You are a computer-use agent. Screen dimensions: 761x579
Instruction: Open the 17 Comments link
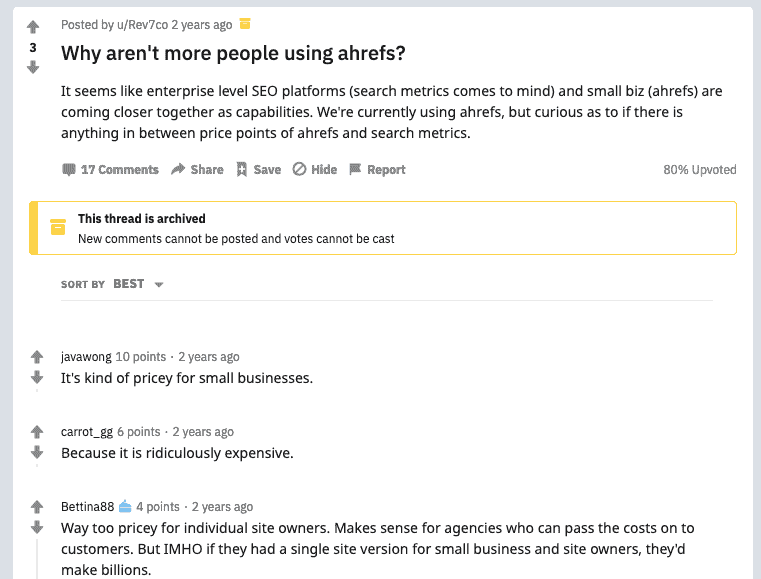[x=111, y=169]
